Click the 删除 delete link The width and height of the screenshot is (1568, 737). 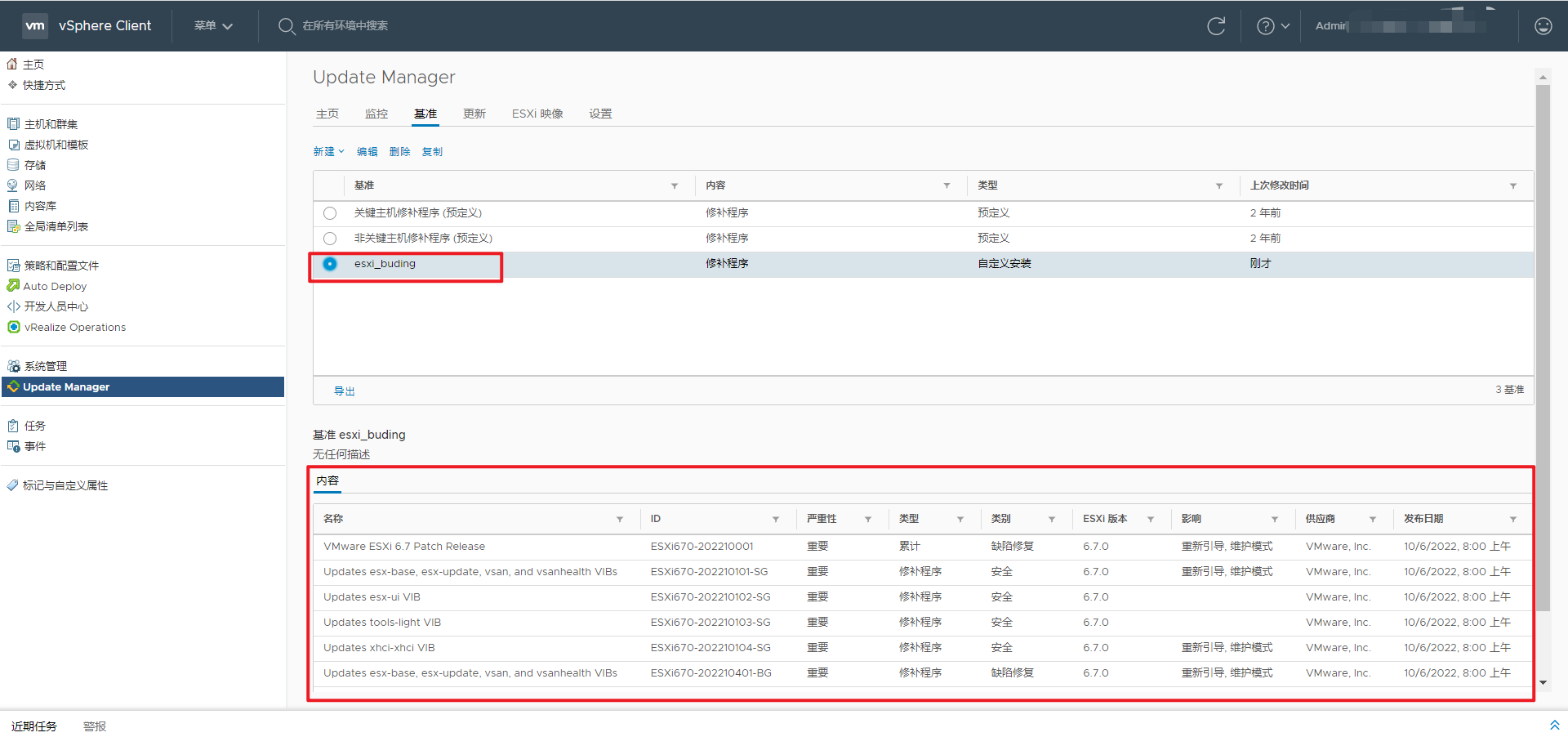coord(400,152)
